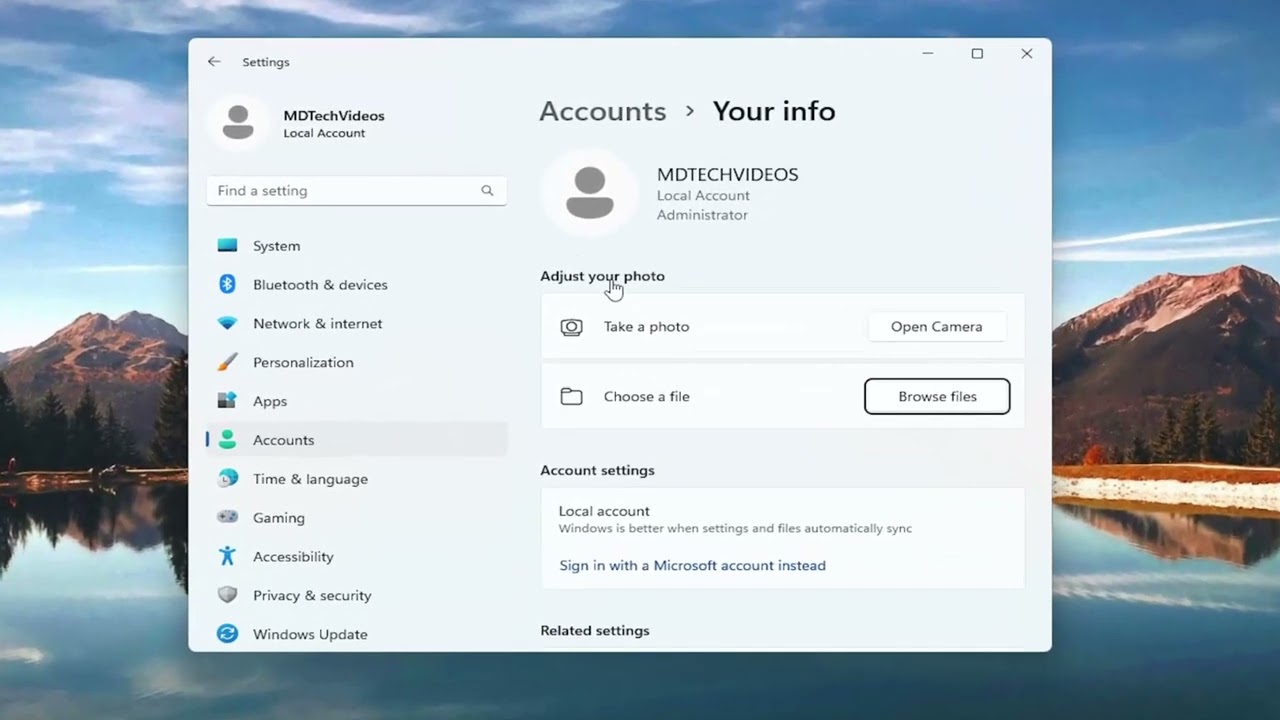Click the Take a photo label
This screenshot has width=1280, height=720.
click(646, 327)
